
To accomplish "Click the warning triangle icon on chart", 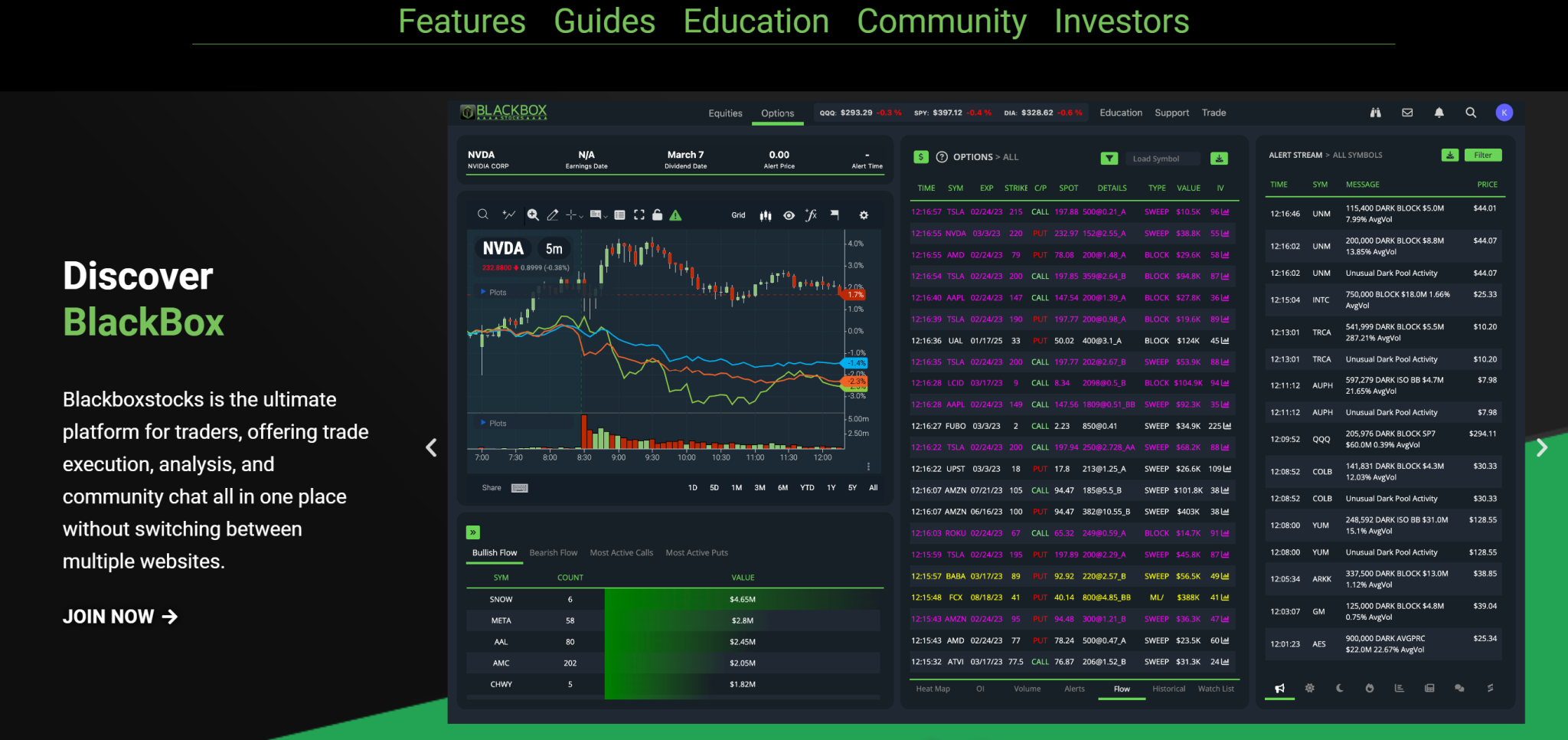I will click(675, 215).
